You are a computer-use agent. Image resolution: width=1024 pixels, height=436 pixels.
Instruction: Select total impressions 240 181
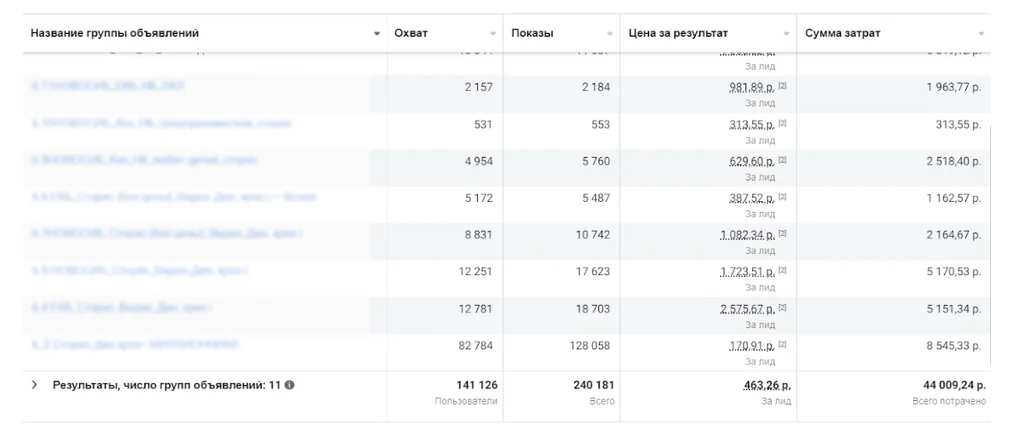point(594,385)
